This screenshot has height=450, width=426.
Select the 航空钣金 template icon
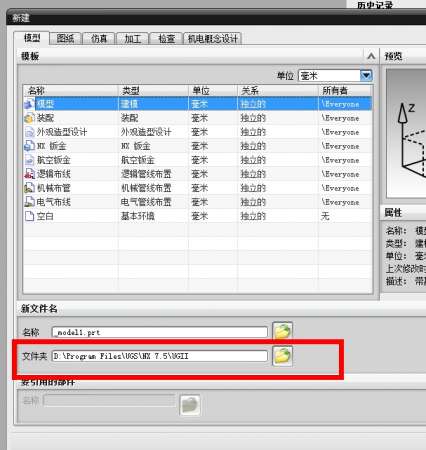point(29,160)
